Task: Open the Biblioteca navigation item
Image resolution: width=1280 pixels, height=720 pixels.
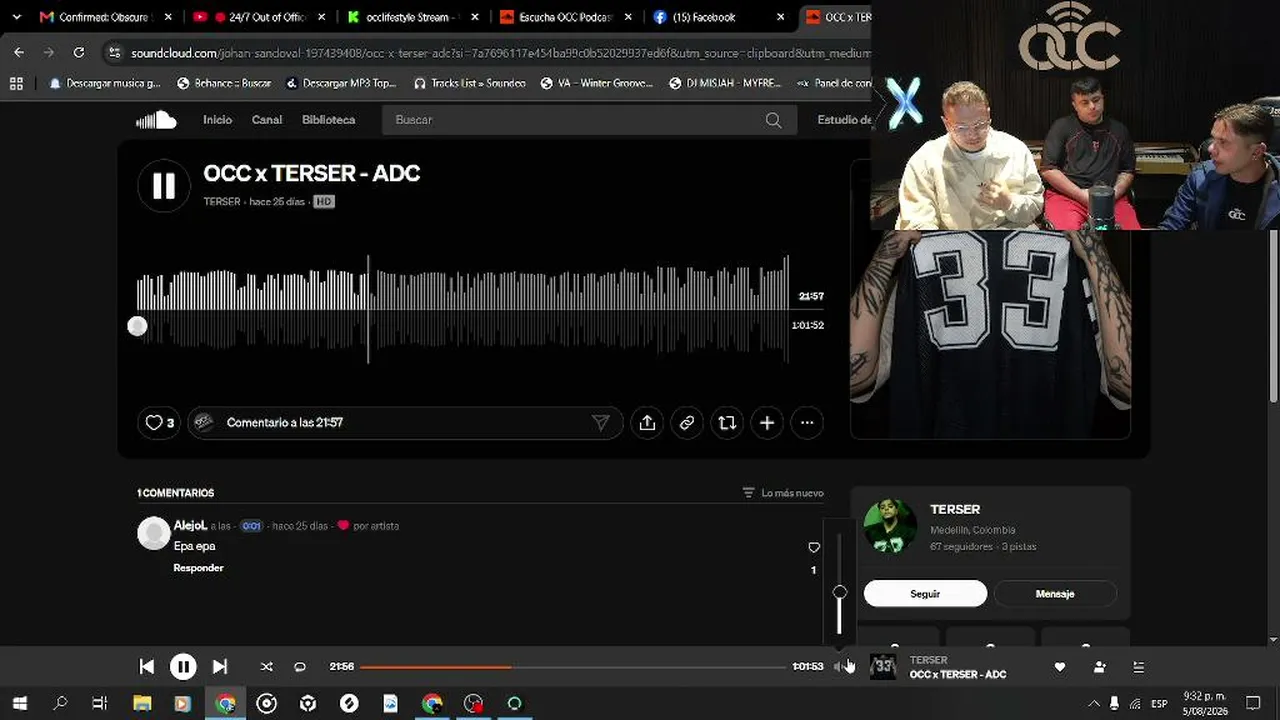Action: tap(328, 120)
